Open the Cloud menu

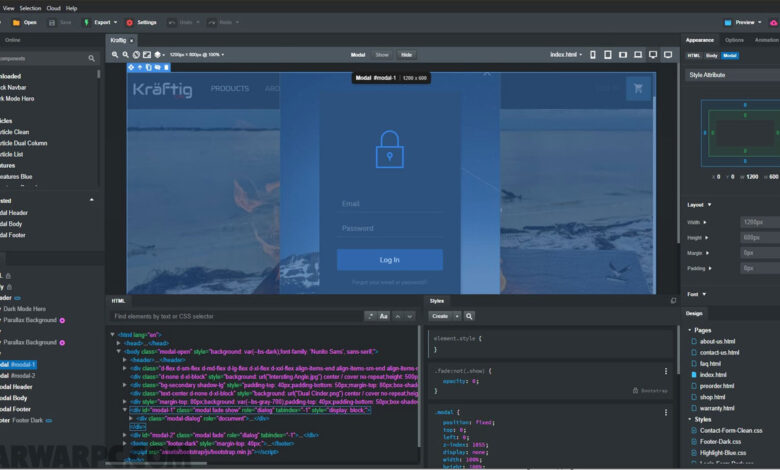[x=53, y=8]
